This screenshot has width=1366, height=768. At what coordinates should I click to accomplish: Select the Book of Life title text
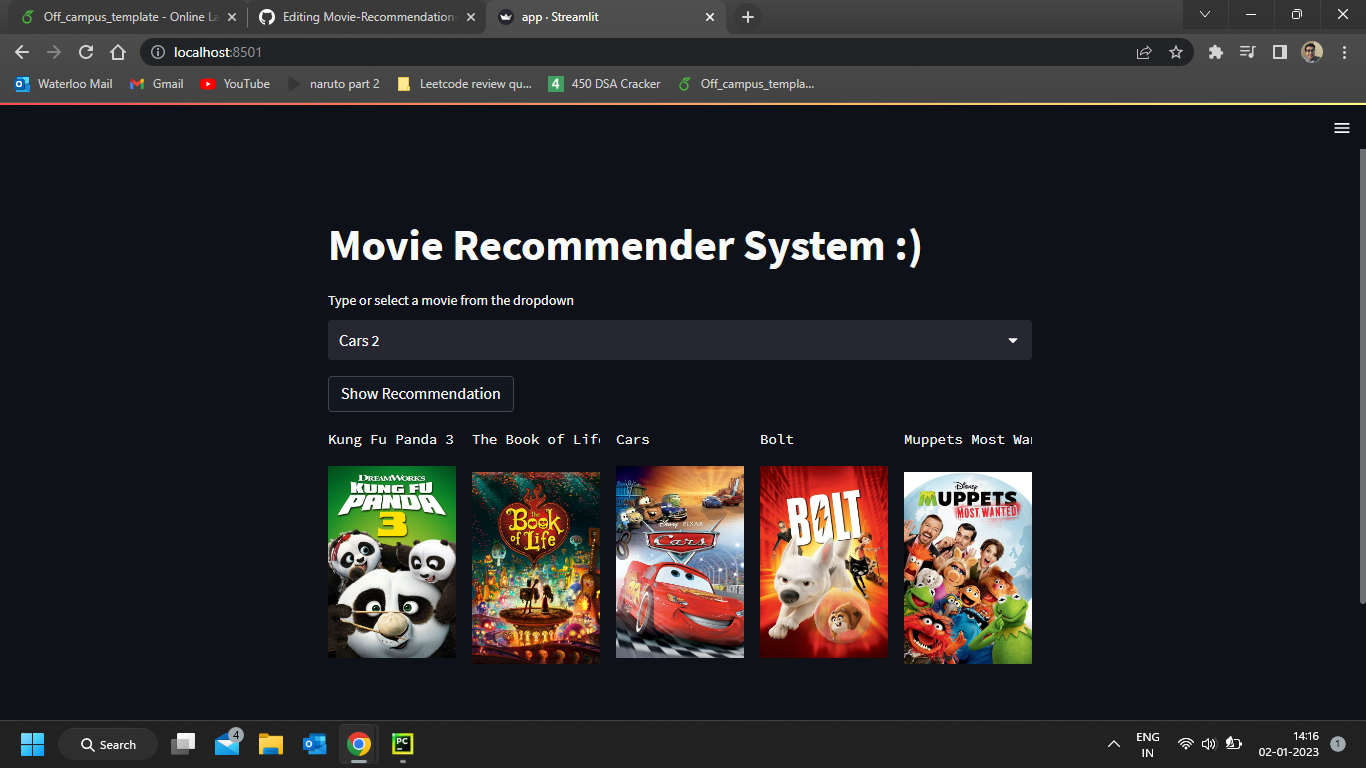coord(536,439)
